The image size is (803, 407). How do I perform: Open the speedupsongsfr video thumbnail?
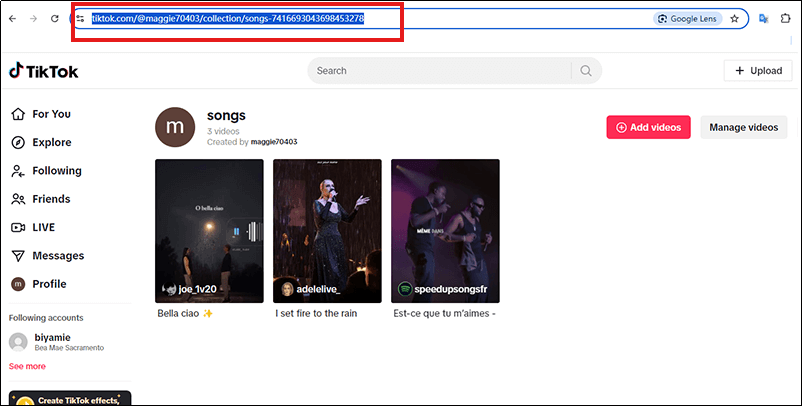click(x=446, y=231)
